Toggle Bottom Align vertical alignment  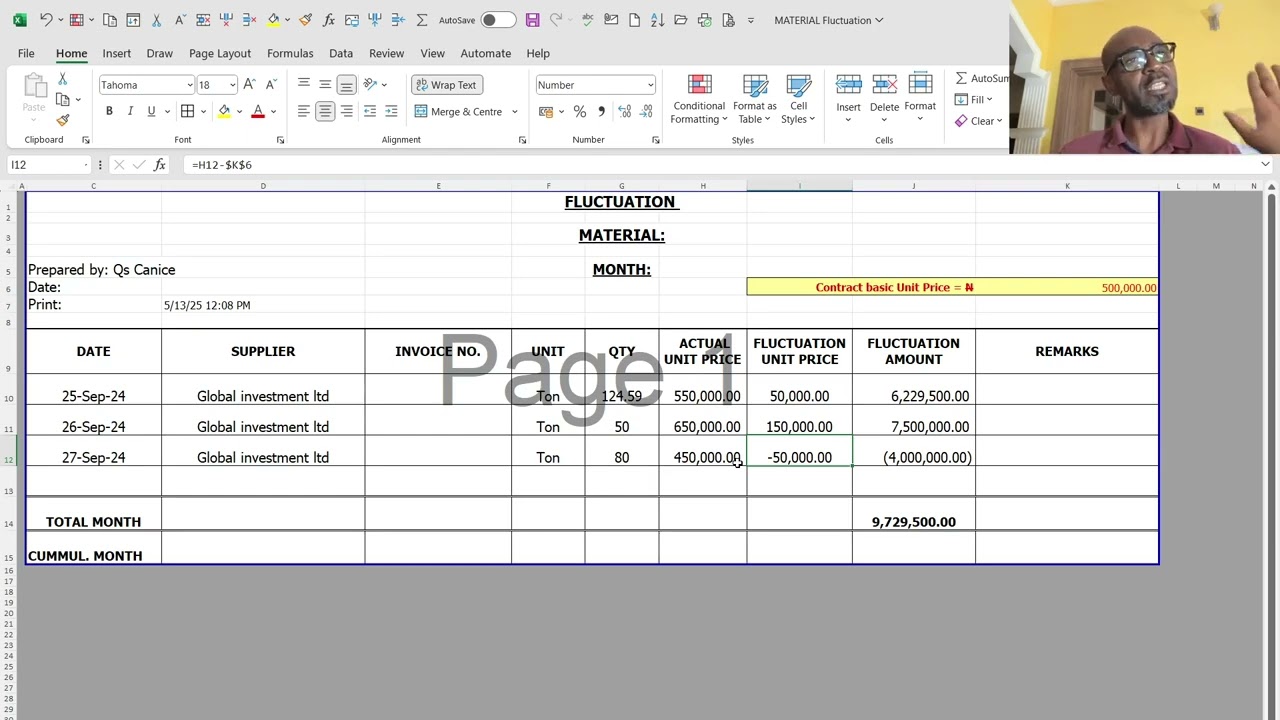click(x=346, y=85)
